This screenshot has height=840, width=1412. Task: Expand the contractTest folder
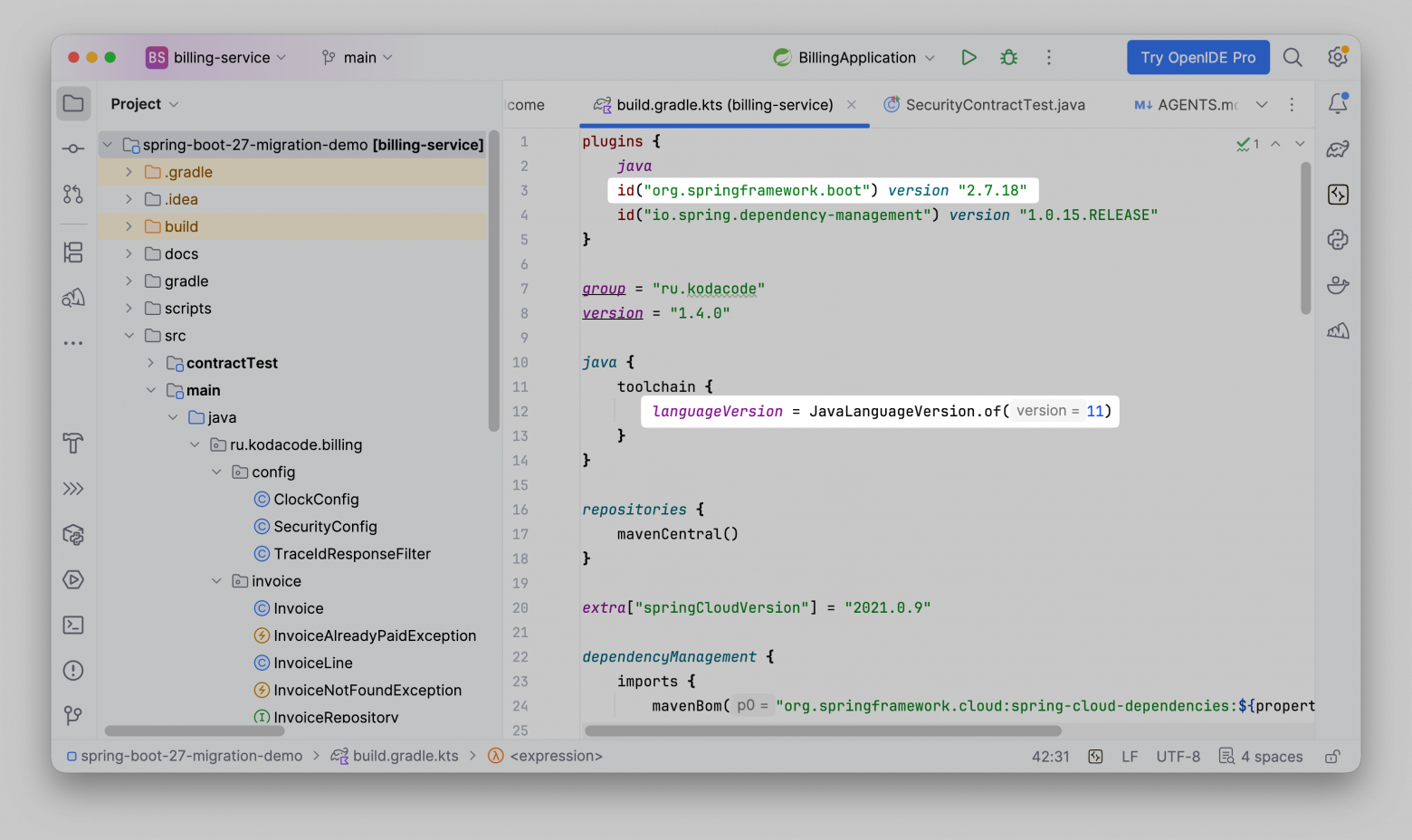[150, 362]
